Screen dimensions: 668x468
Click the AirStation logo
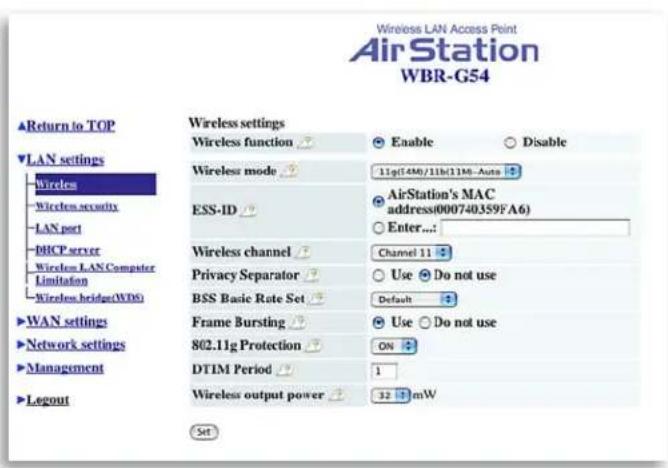click(444, 50)
